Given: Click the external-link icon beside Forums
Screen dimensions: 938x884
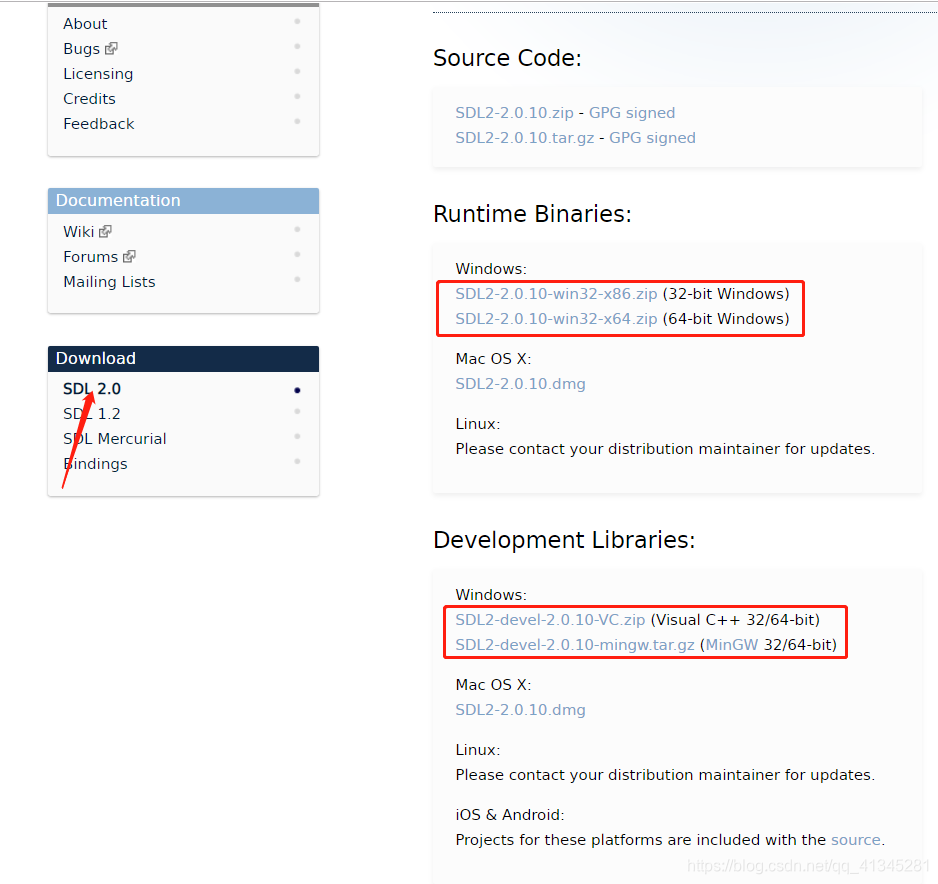Looking at the screenshot, I should click(129, 256).
